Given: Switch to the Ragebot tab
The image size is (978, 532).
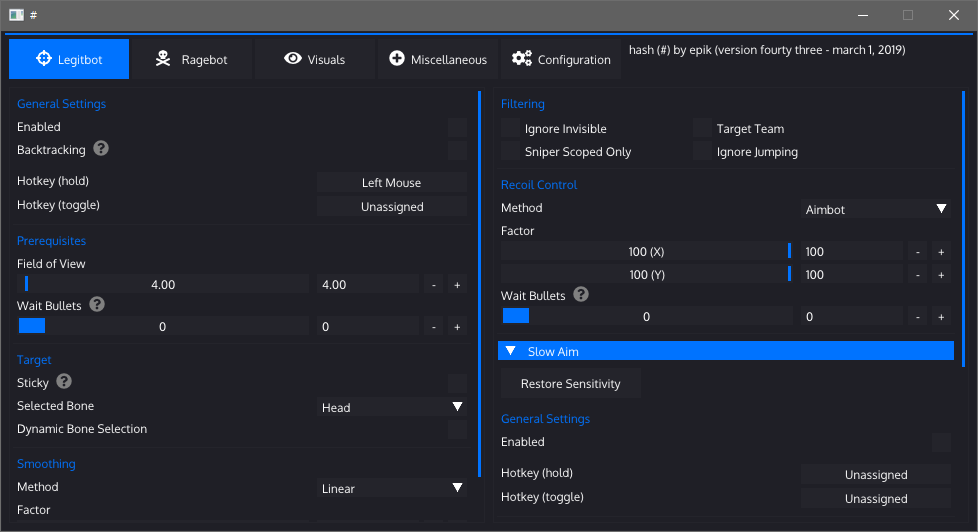Looking at the screenshot, I should tap(191, 60).
